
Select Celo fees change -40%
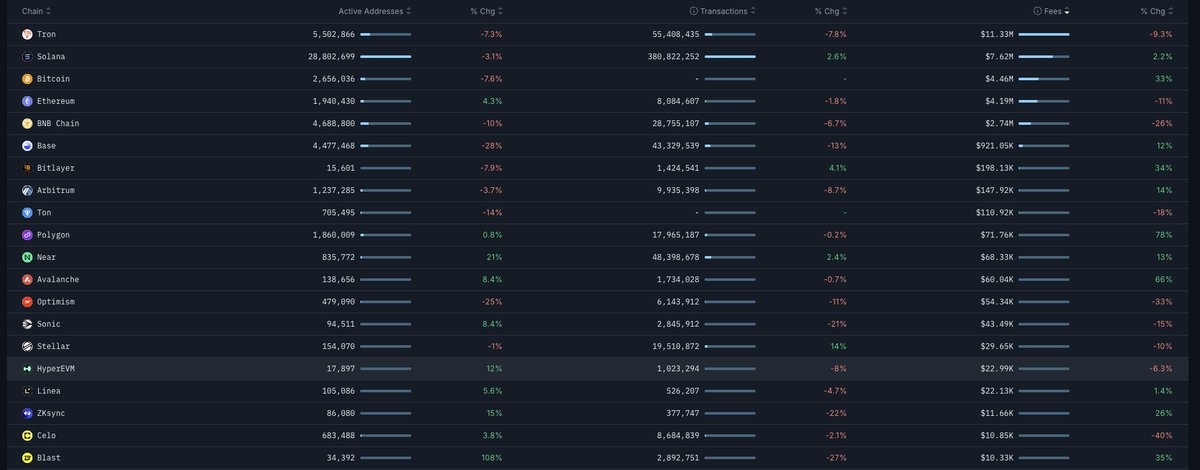(x=1163, y=435)
